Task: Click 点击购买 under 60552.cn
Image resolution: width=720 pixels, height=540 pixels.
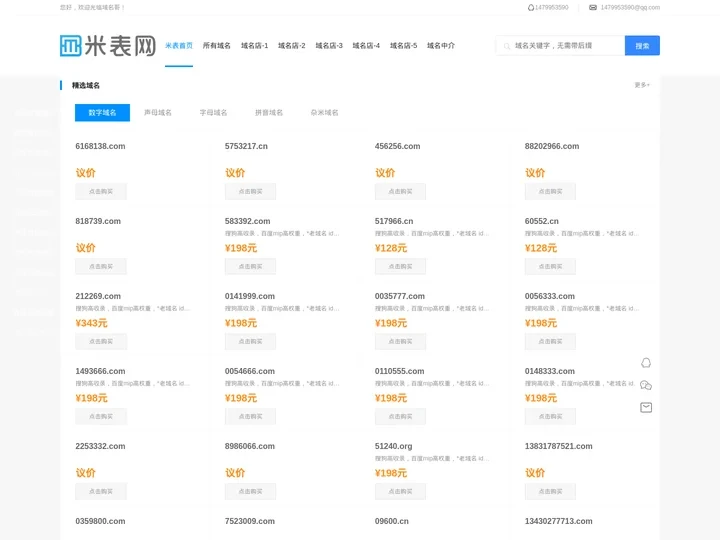Action: coord(550,266)
